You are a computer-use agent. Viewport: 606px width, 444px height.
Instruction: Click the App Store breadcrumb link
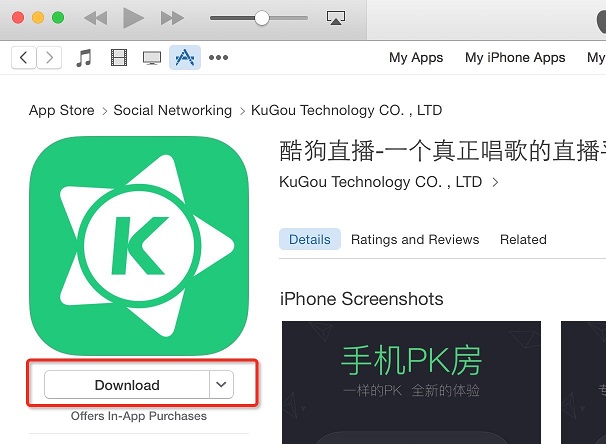(x=61, y=111)
